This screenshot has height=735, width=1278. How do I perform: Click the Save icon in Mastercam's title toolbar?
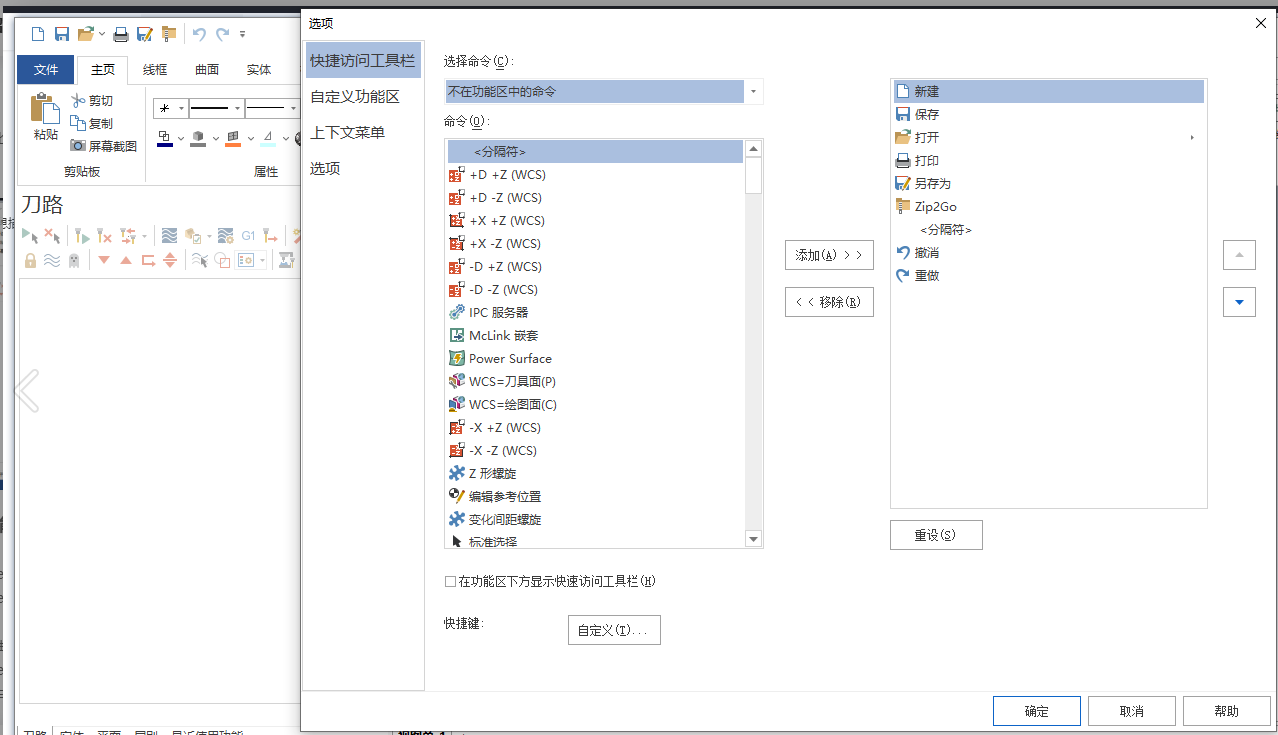[62, 34]
